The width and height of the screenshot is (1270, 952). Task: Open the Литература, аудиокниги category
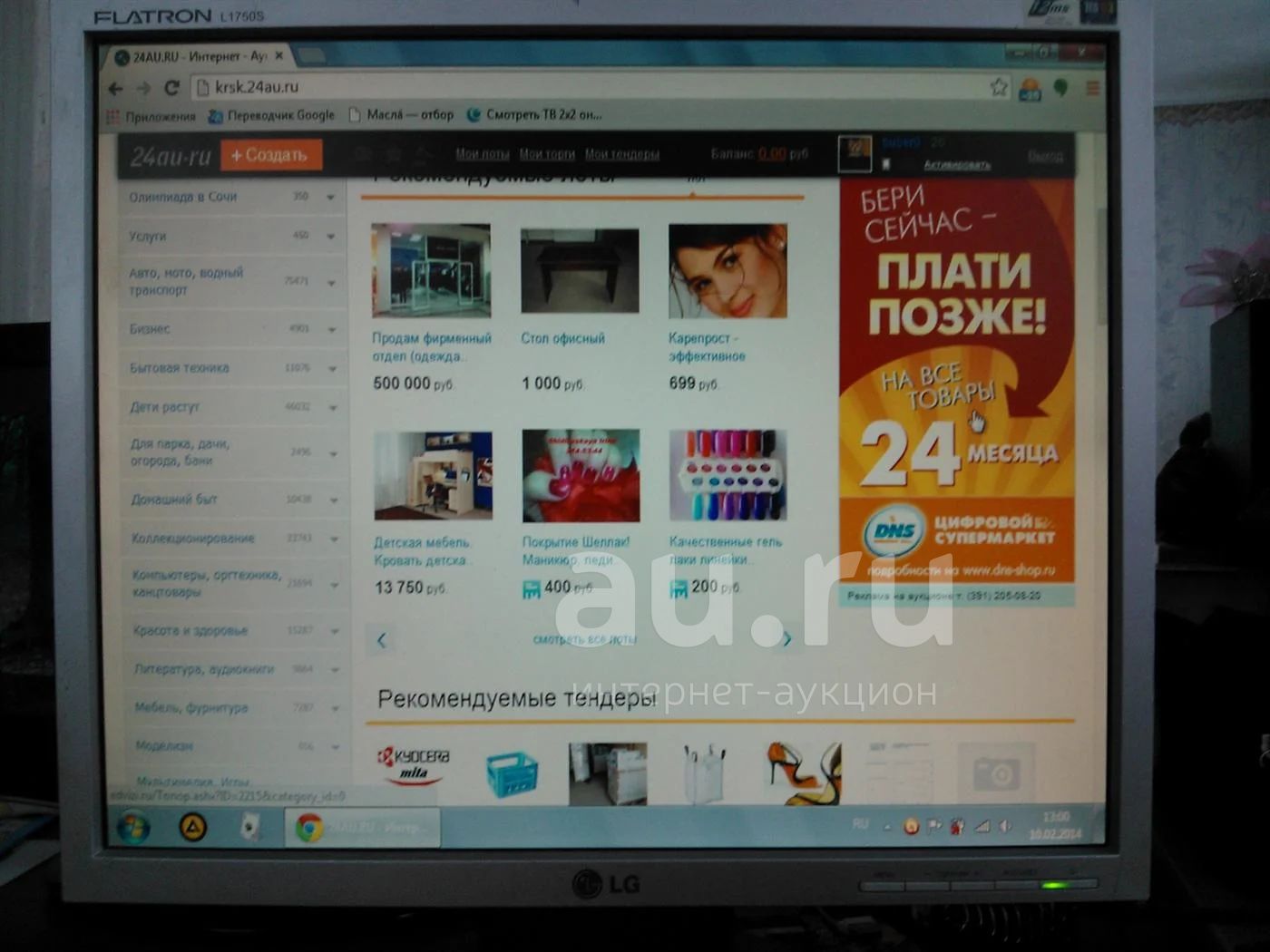point(204,669)
